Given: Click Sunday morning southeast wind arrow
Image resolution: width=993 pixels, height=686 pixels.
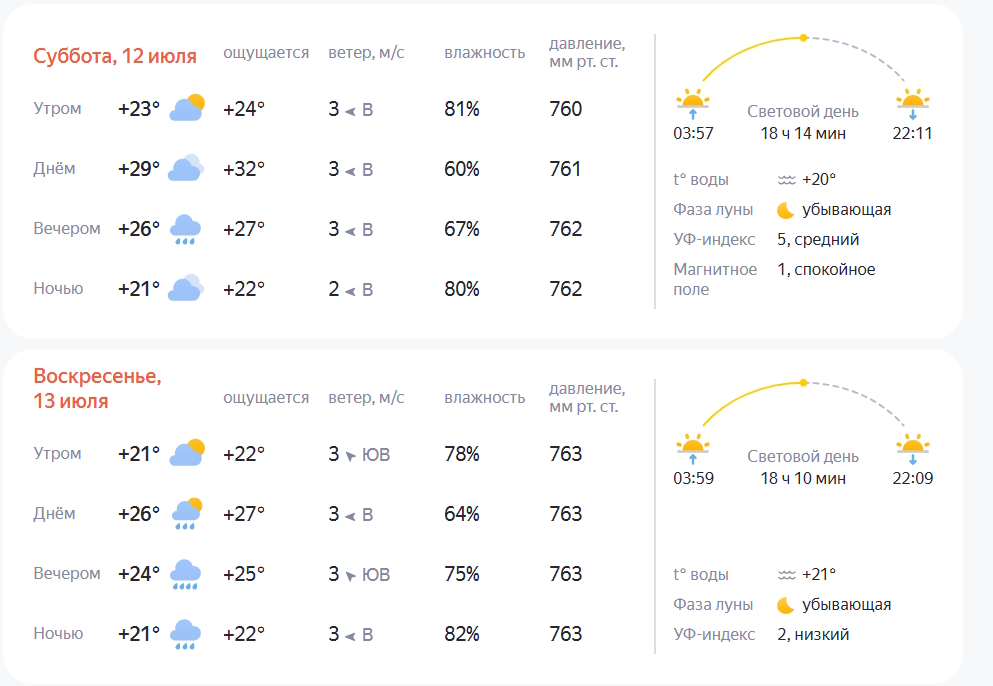Looking at the screenshot, I should 350,455.
